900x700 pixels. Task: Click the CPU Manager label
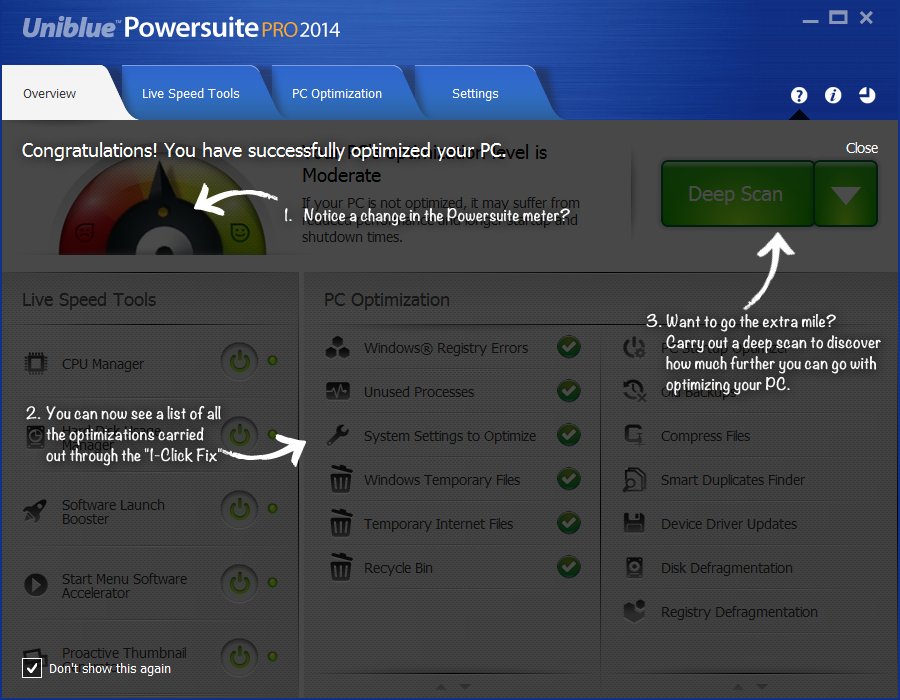103,364
